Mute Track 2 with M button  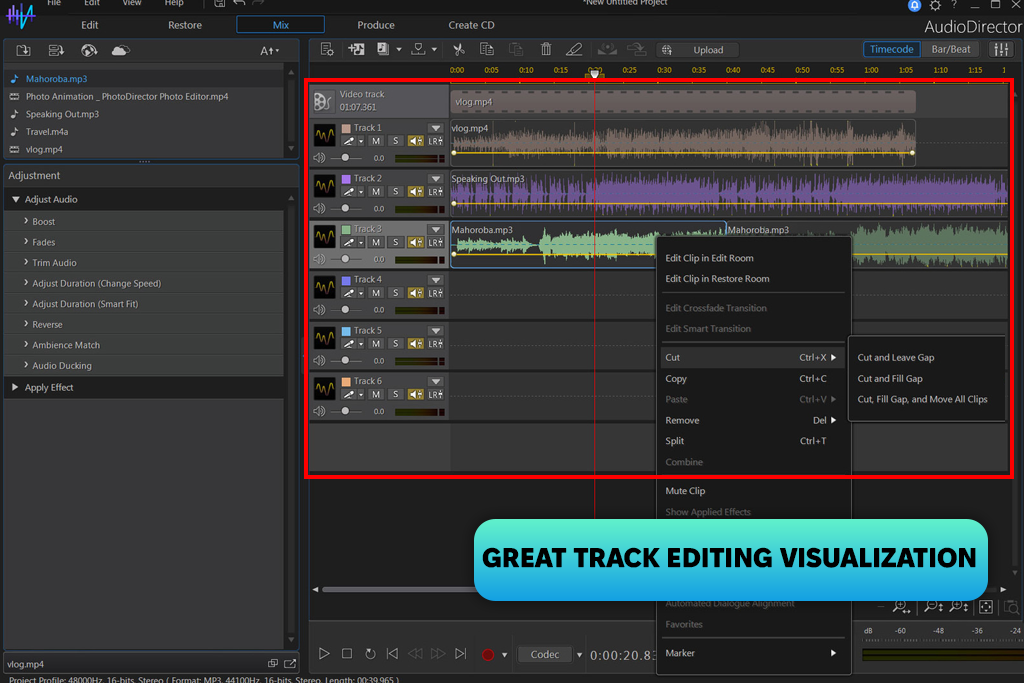pos(376,191)
